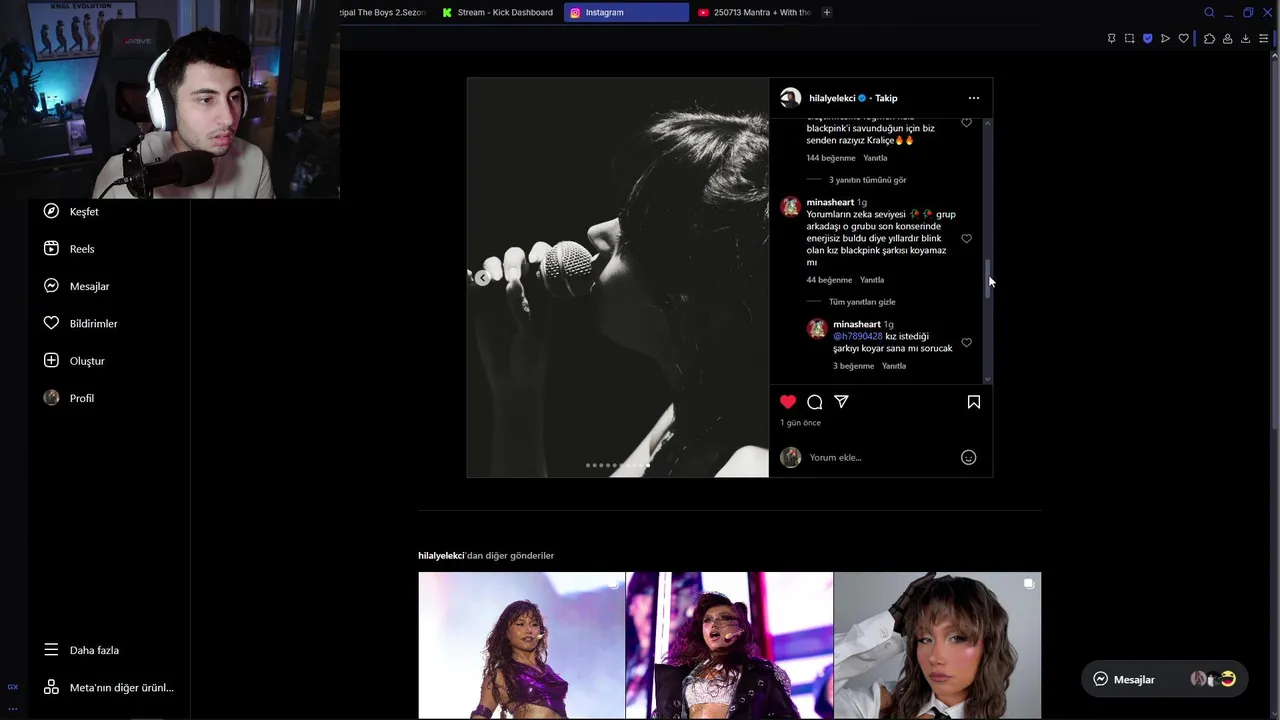Take a snapshot with the selection-rectangle icon
The height and width of the screenshot is (720, 1280).
point(1129,38)
